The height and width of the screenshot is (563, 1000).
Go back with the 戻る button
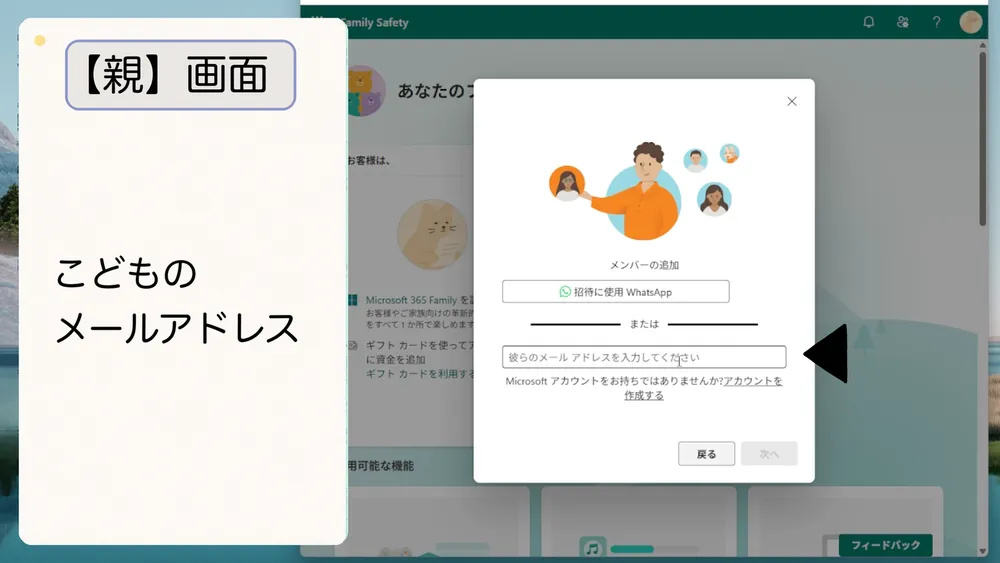(x=706, y=454)
